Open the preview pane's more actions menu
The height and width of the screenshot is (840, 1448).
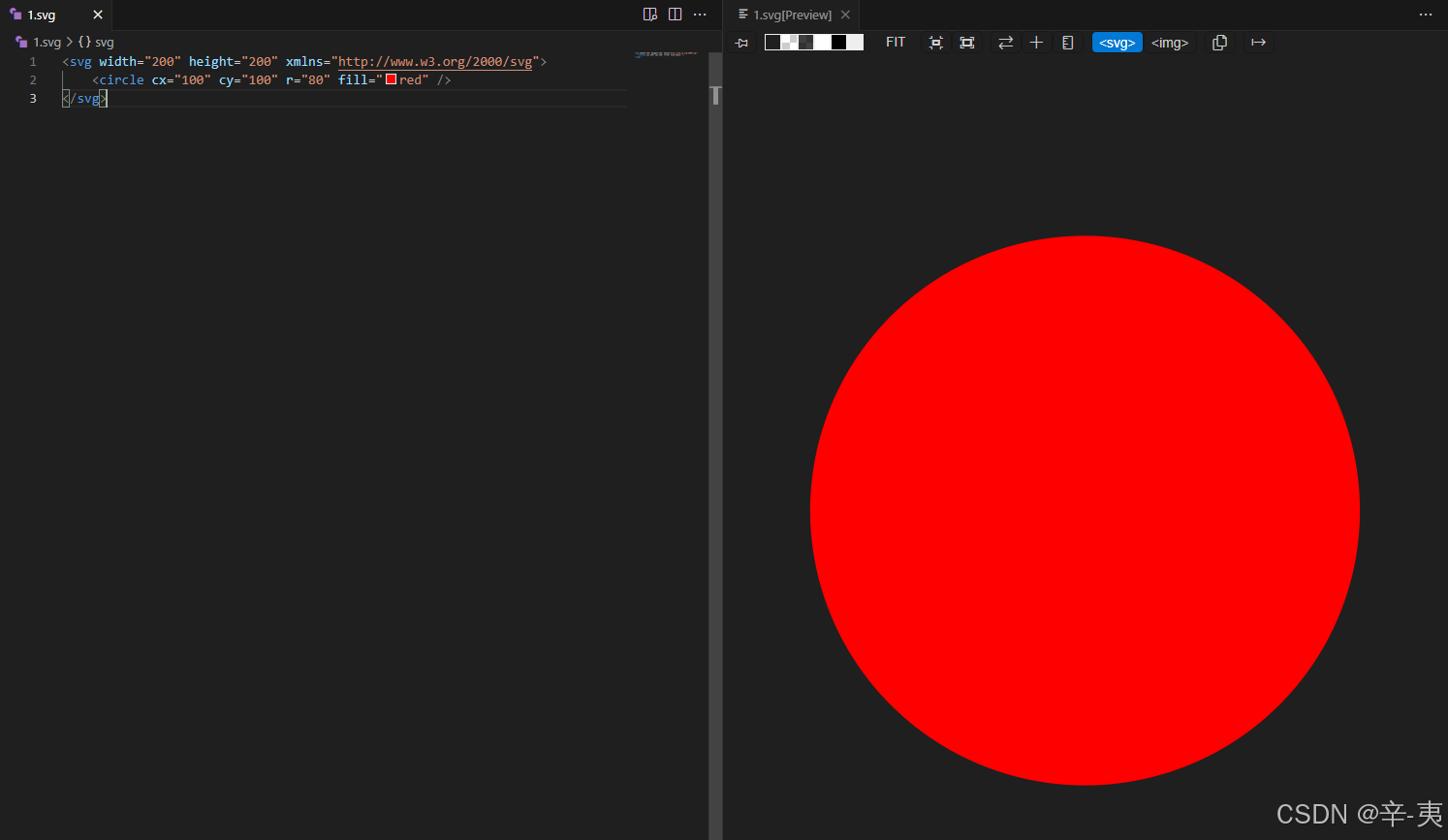[x=1425, y=15]
